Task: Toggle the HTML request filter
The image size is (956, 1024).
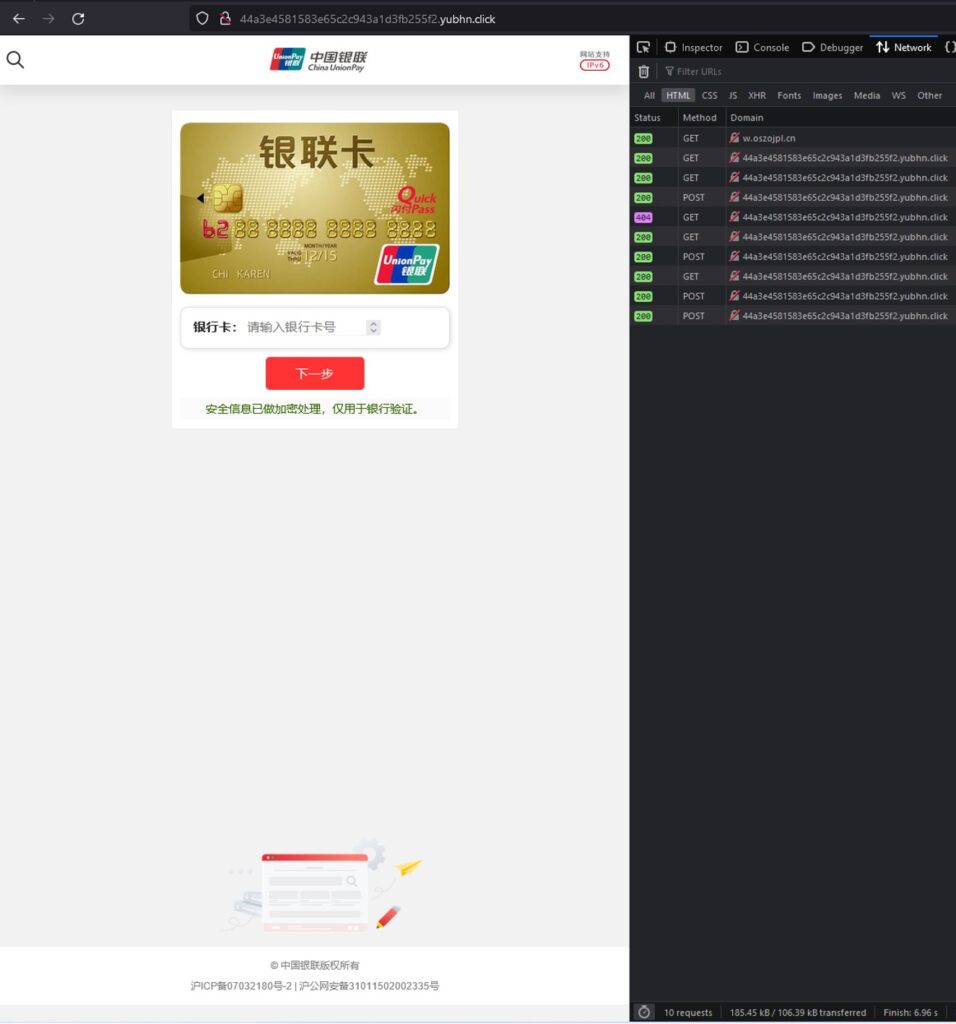Action: pyautogui.click(x=678, y=95)
